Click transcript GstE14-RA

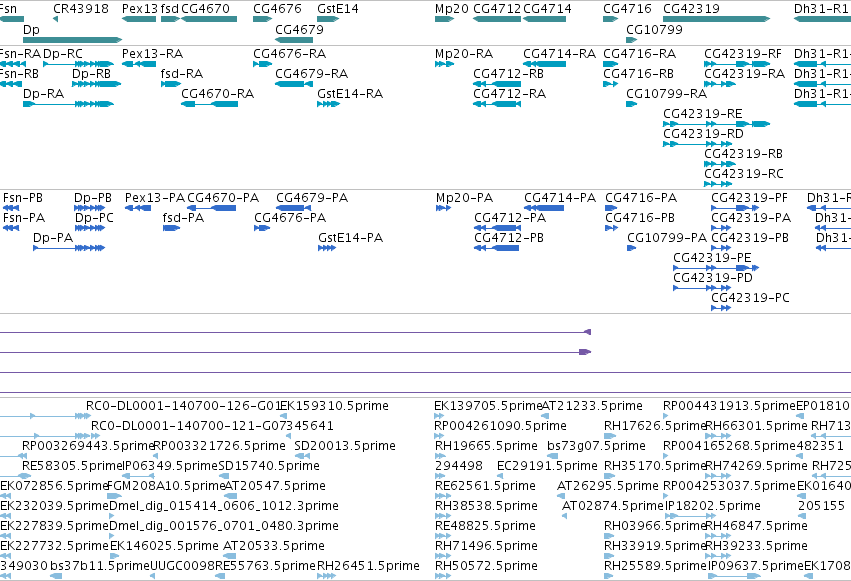[350, 94]
